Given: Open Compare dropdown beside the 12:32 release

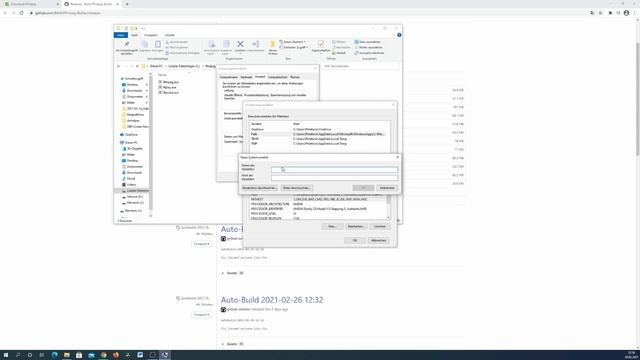Looking at the screenshot, I should tap(202, 315).
